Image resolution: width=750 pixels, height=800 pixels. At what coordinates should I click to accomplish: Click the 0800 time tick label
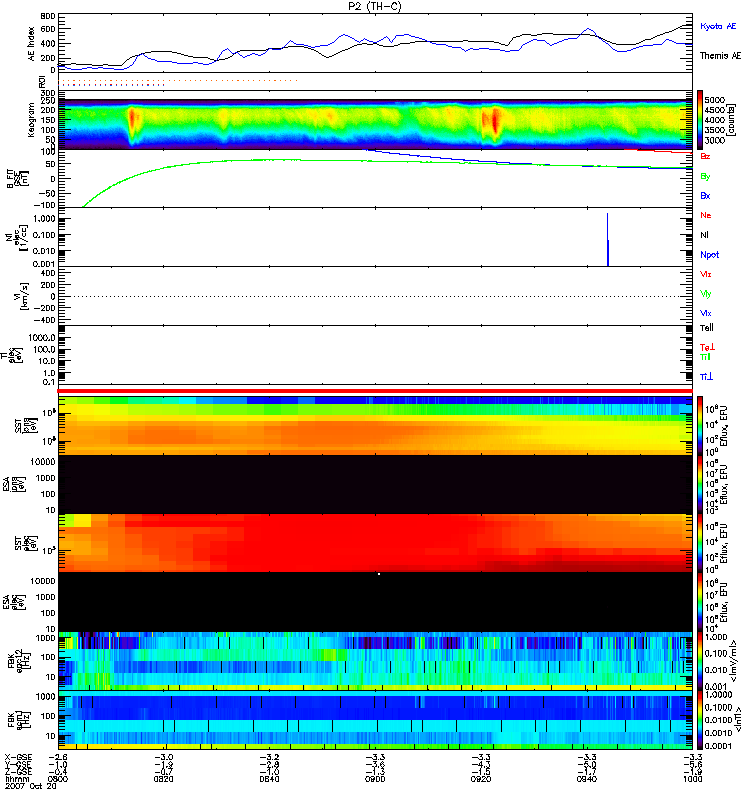(x=58, y=779)
